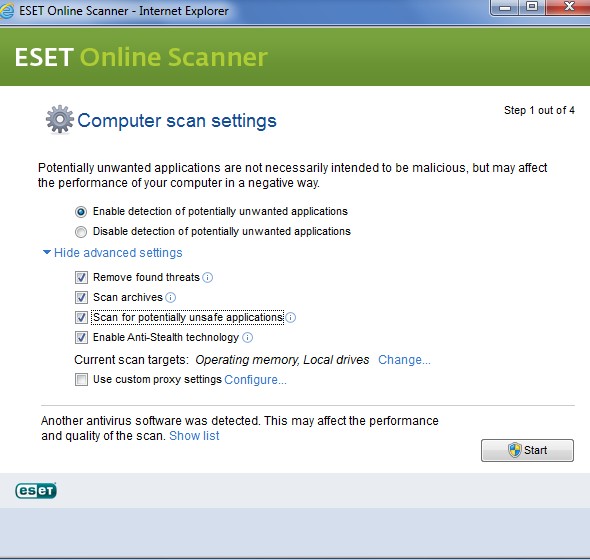Click Internet Explorer icon in title bar
590x560 pixels.
tap(7, 11)
